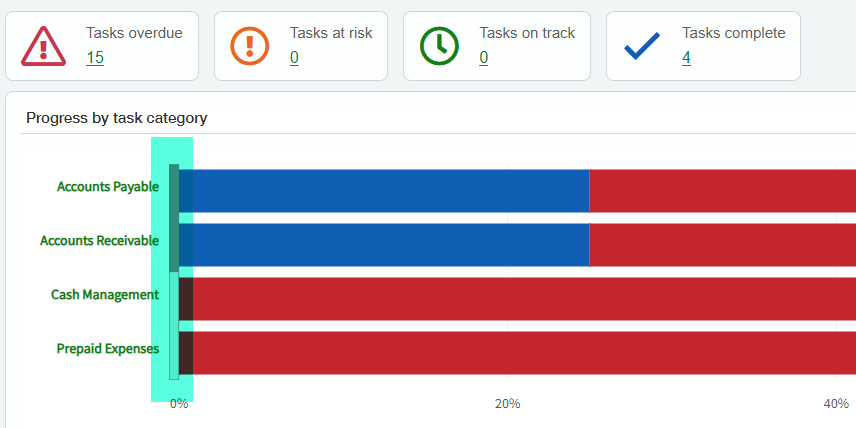
Task: Open the Prepaid Expenses category label
Action: (108, 349)
